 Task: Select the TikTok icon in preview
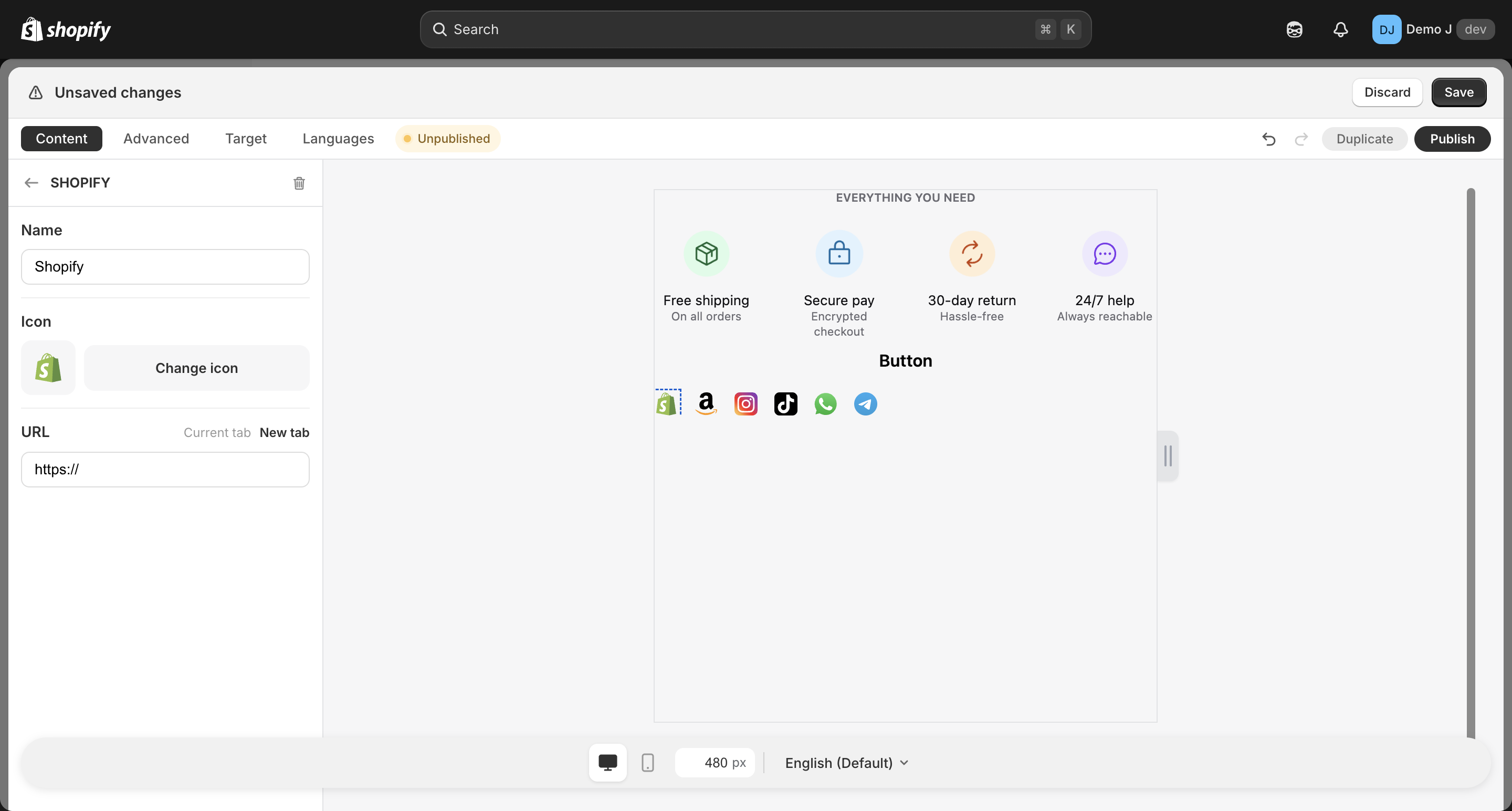(x=785, y=403)
